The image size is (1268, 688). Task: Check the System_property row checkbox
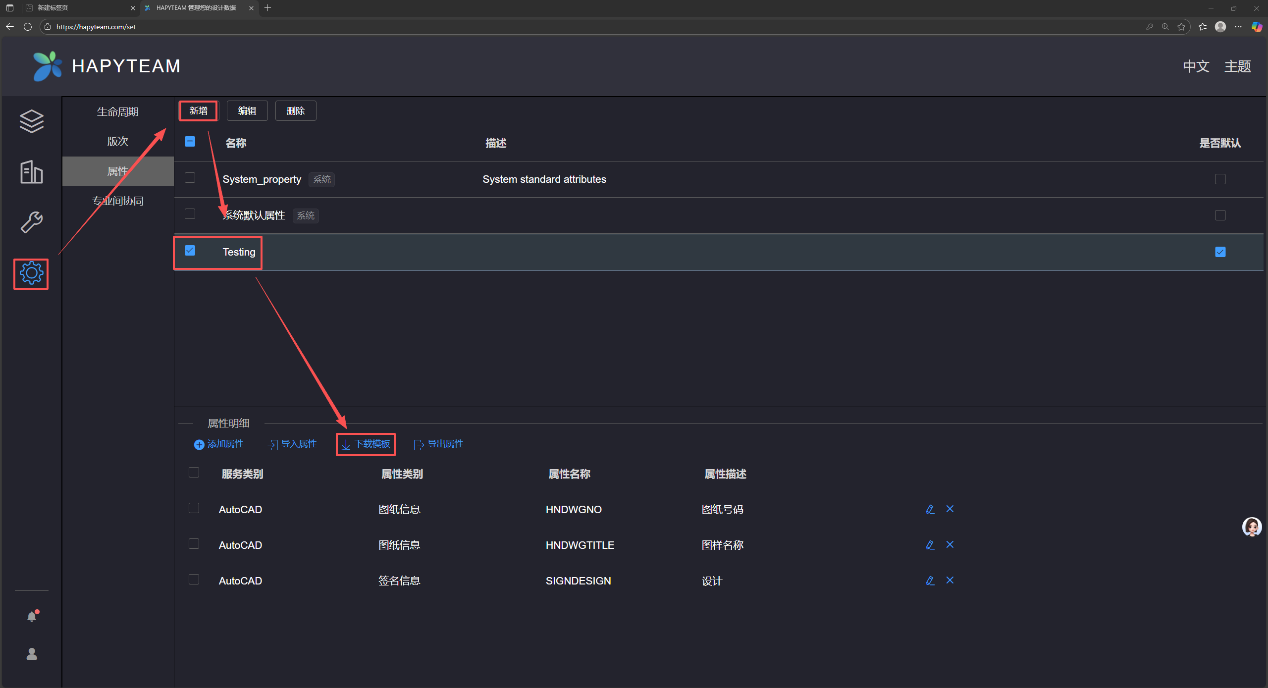(190, 178)
